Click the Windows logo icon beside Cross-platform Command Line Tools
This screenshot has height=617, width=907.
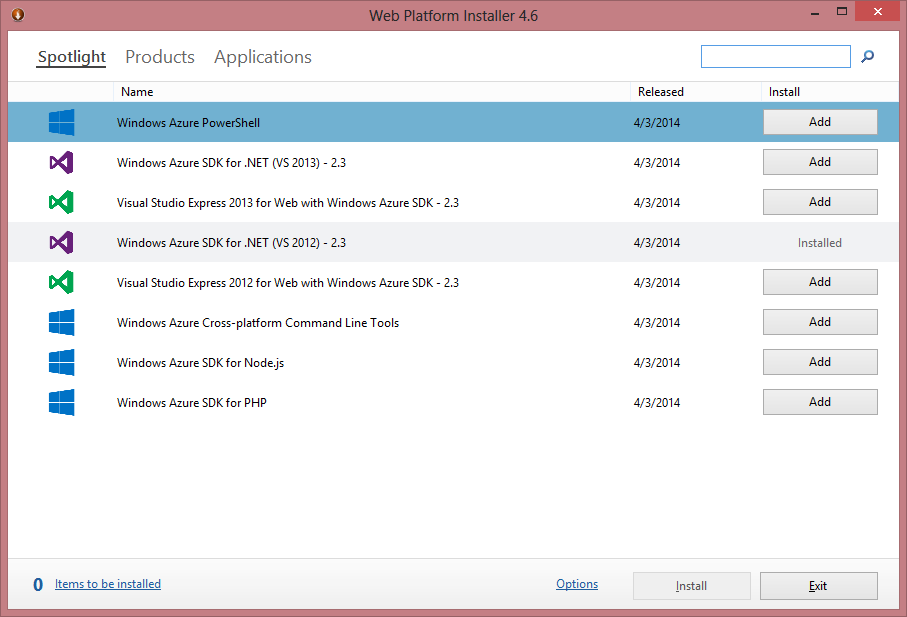tap(61, 322)
